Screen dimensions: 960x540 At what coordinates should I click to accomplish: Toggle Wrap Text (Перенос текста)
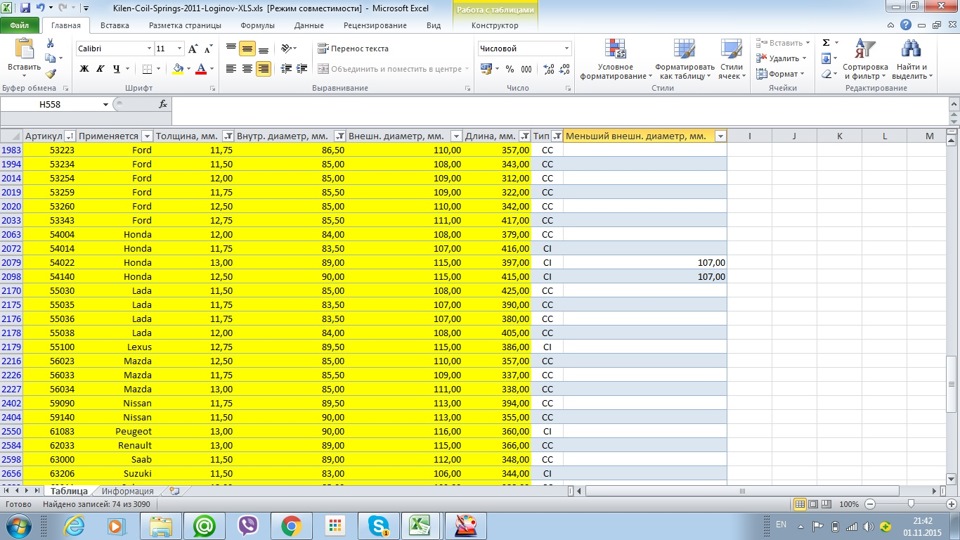[353, 48]
